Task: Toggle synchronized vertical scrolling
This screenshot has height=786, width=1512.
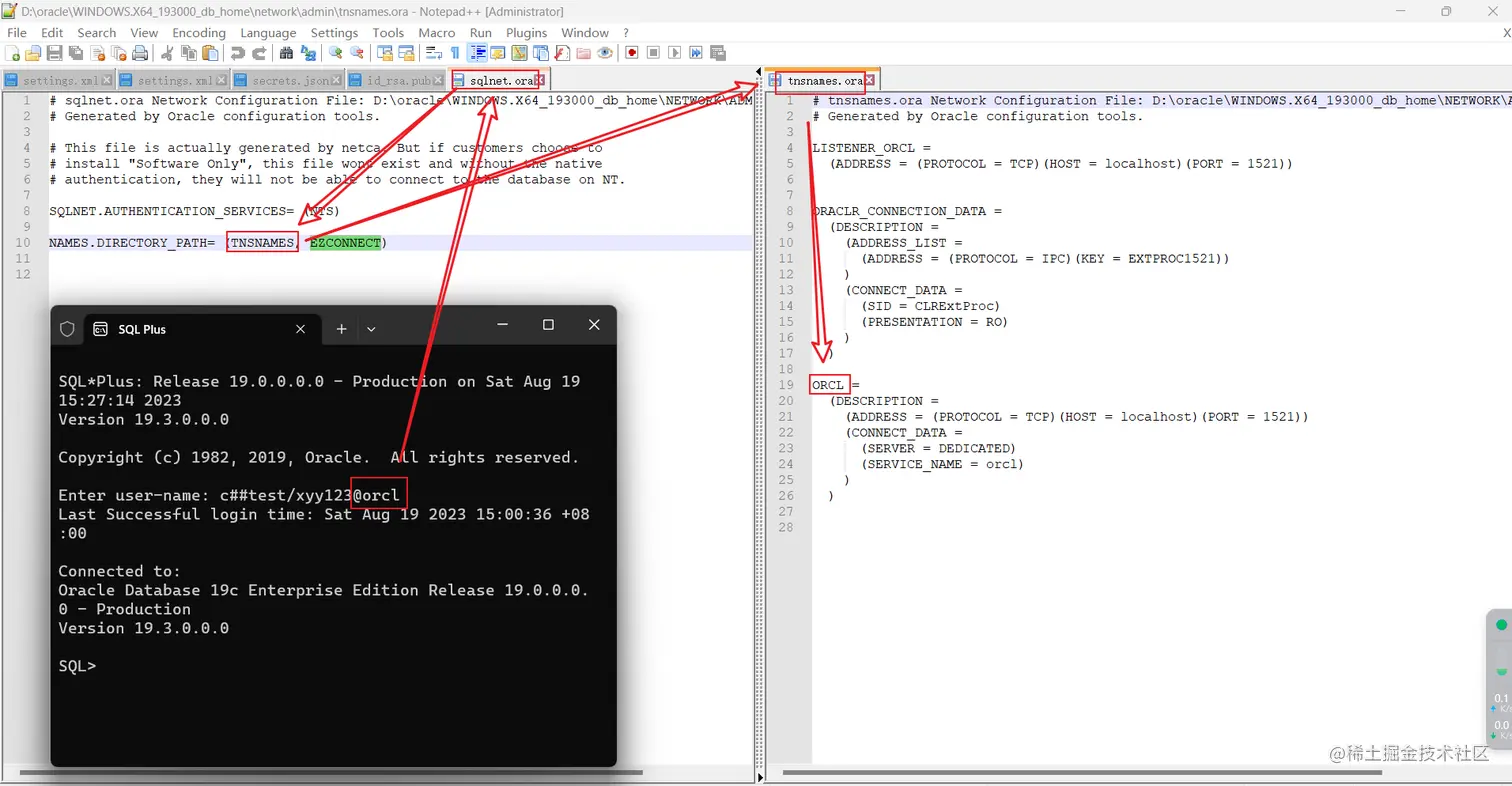Action: [384, 53]
